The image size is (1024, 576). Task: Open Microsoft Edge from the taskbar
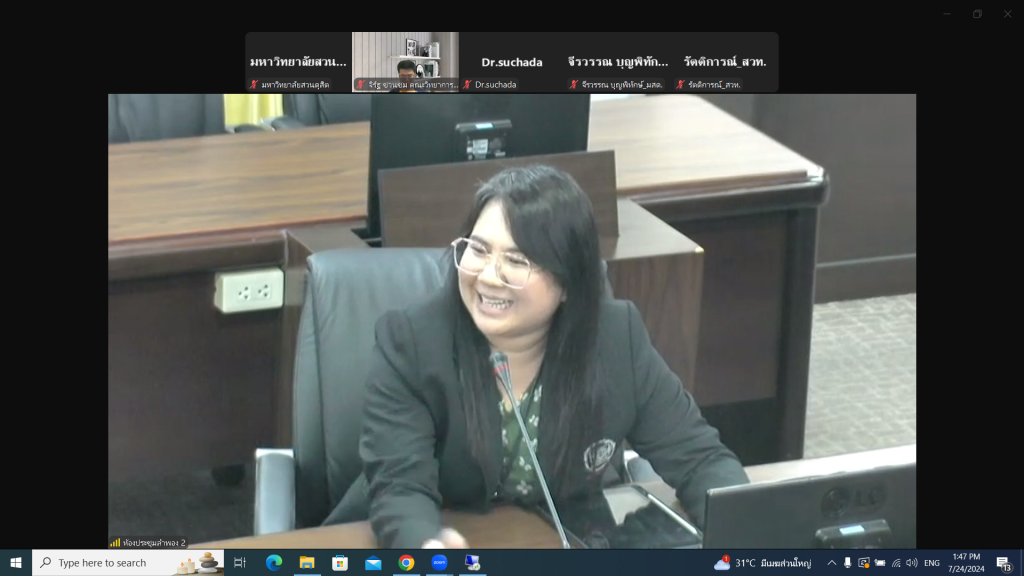274,563
